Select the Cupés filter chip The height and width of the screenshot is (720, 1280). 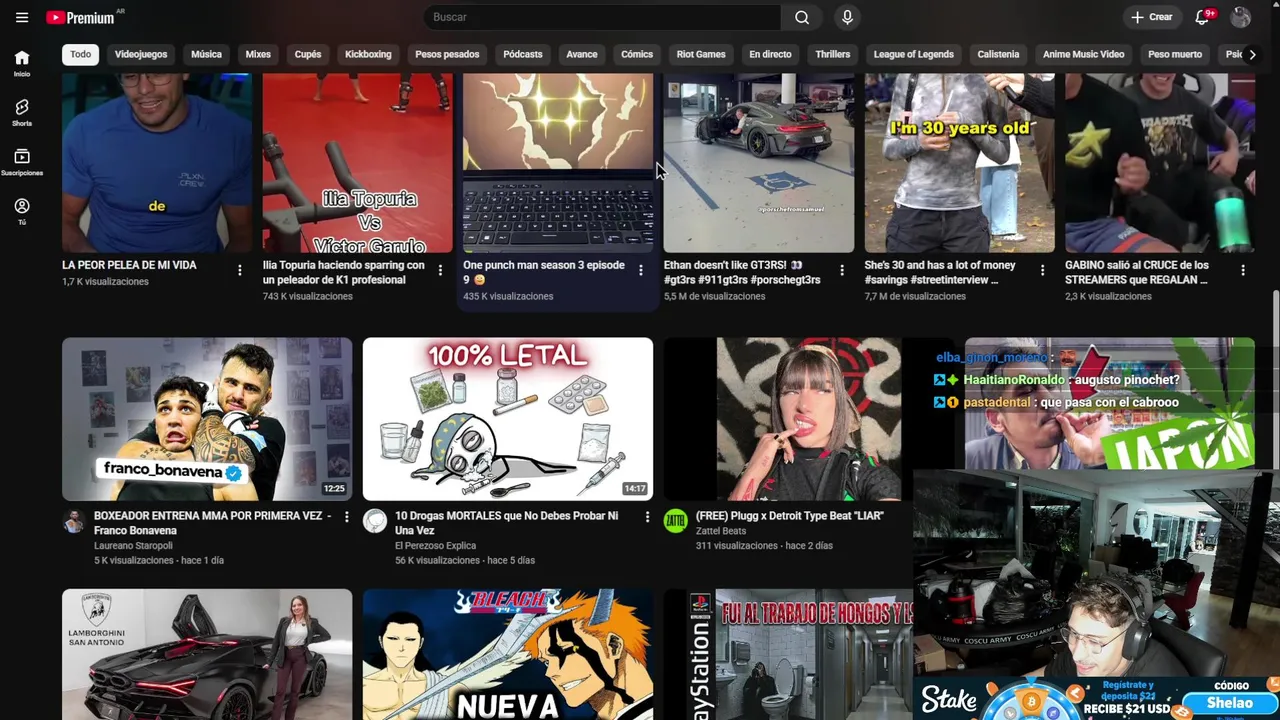pos(308,54)
